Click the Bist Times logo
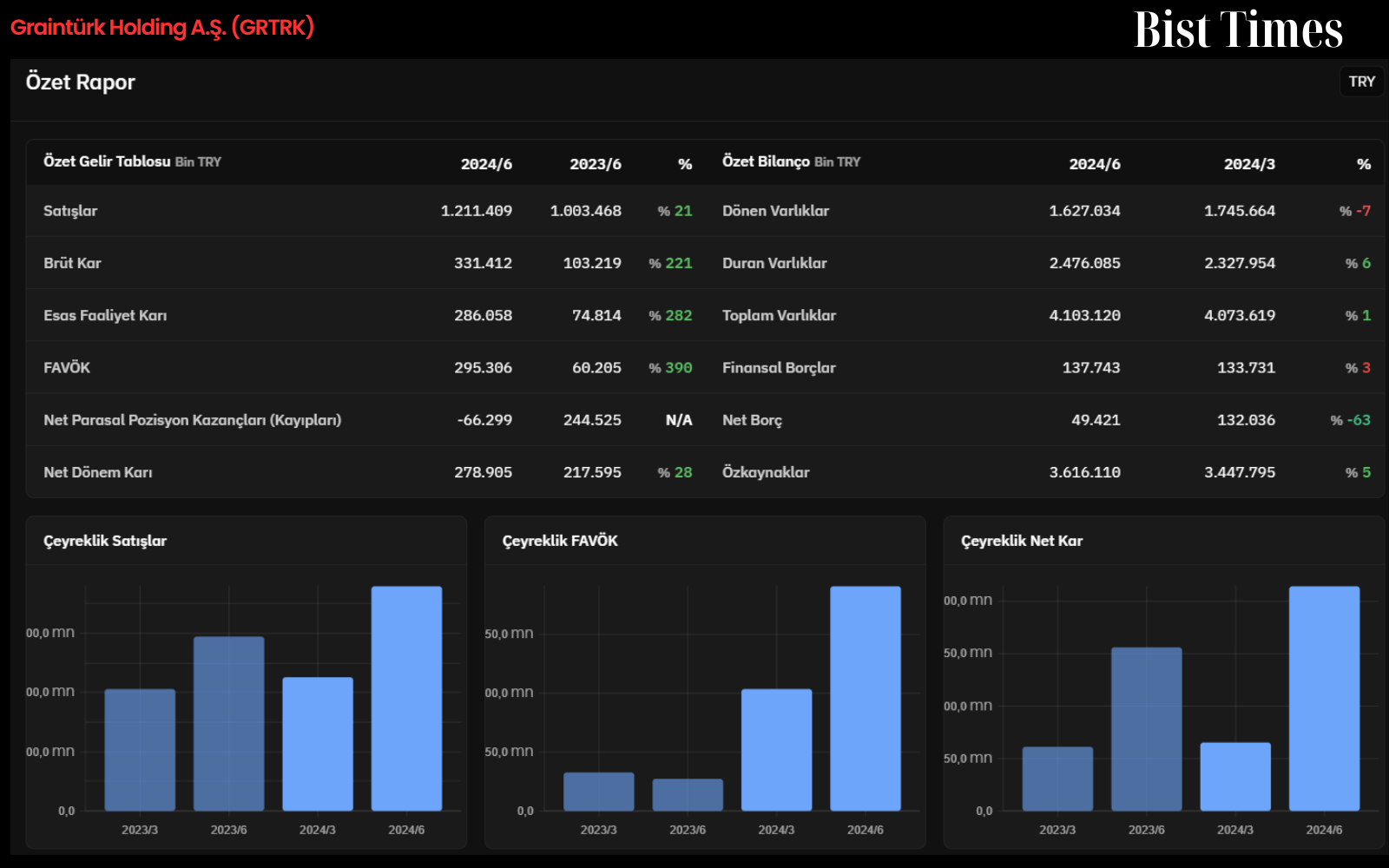The width and height of the screenshot is (1389, 868). pos(1239,30)
